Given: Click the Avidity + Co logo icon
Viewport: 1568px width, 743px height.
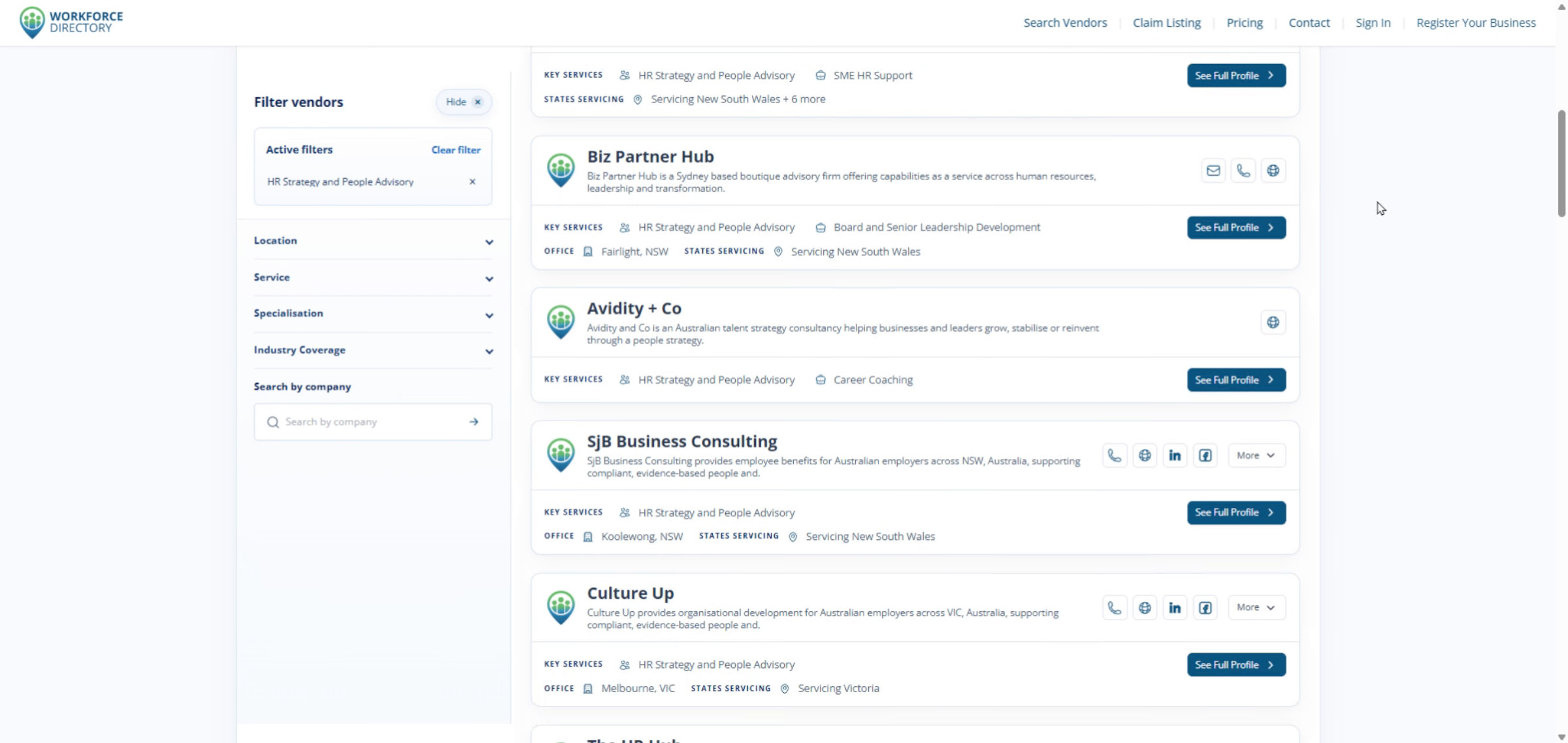Looking at the screenshot, I should point(561,323).
